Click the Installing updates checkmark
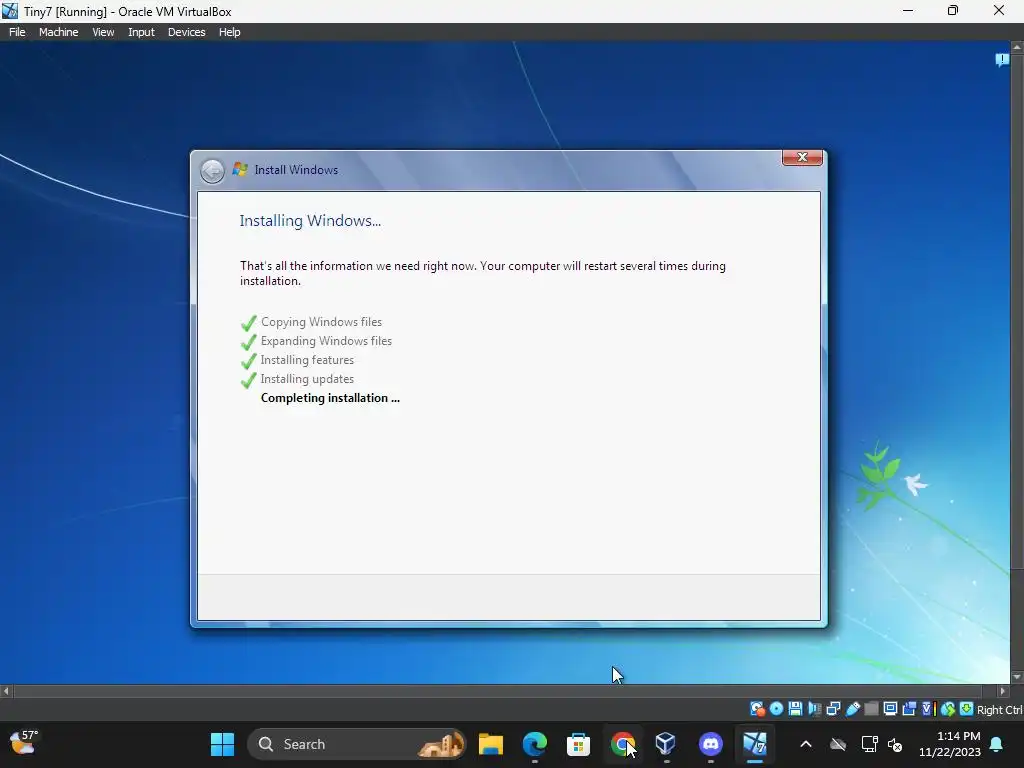This screenshot has height=768, width=1024. tap(248, 379)
